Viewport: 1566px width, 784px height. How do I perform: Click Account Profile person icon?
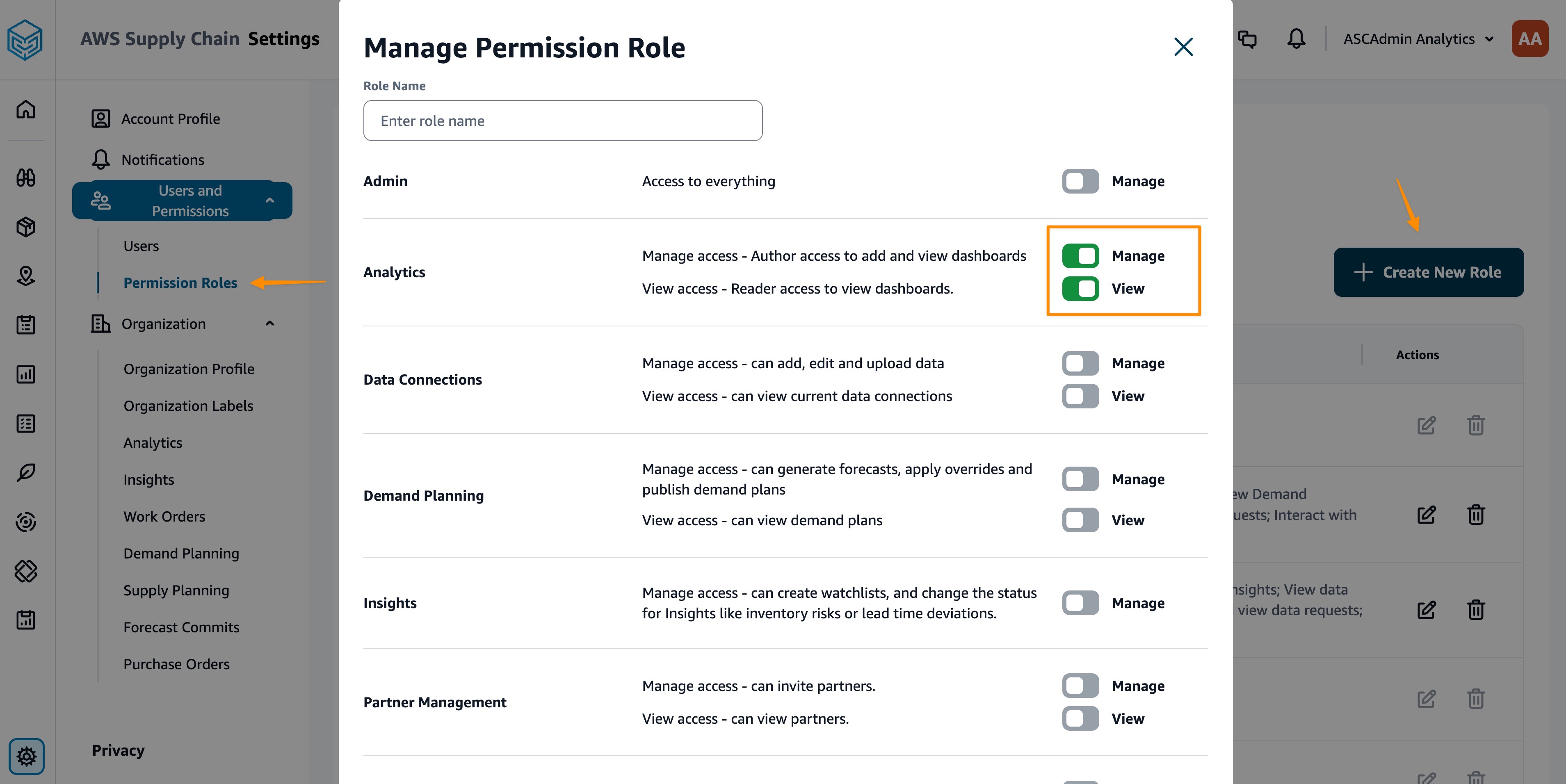pyautogui.click(x=101, y=119)
